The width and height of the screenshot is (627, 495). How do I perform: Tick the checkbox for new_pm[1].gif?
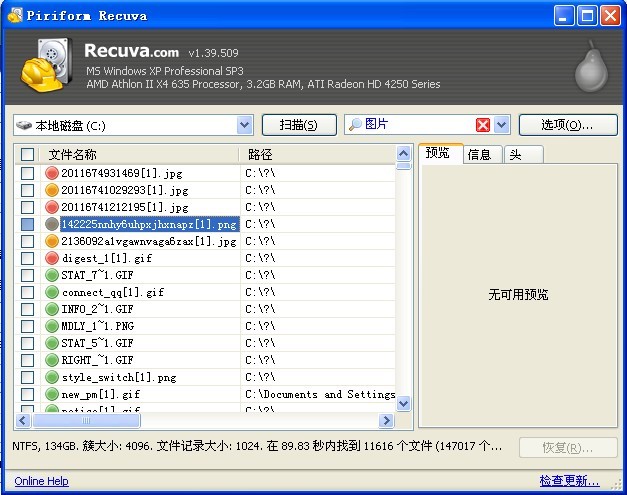coord(28,394)
